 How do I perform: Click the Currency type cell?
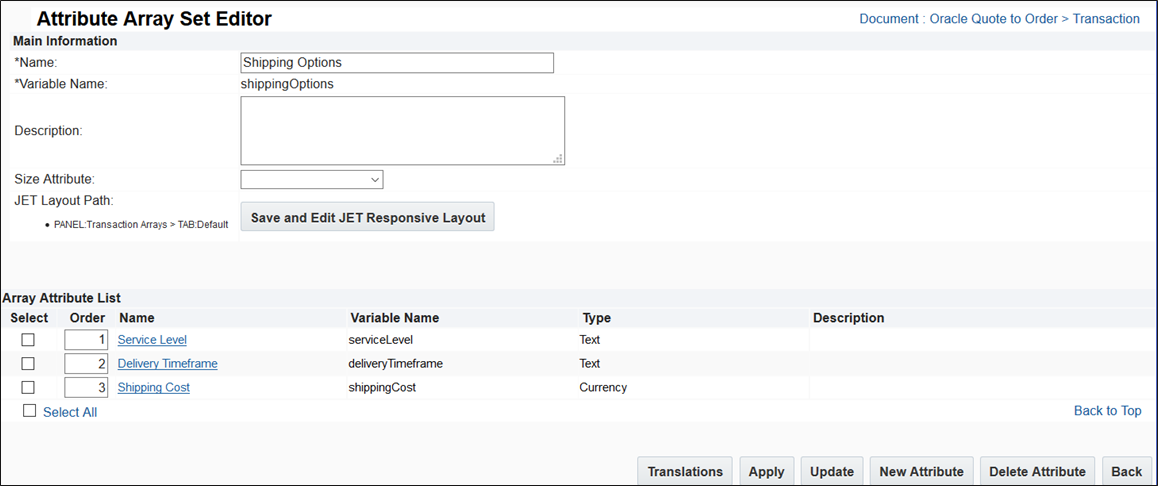(x=603, y=387)
